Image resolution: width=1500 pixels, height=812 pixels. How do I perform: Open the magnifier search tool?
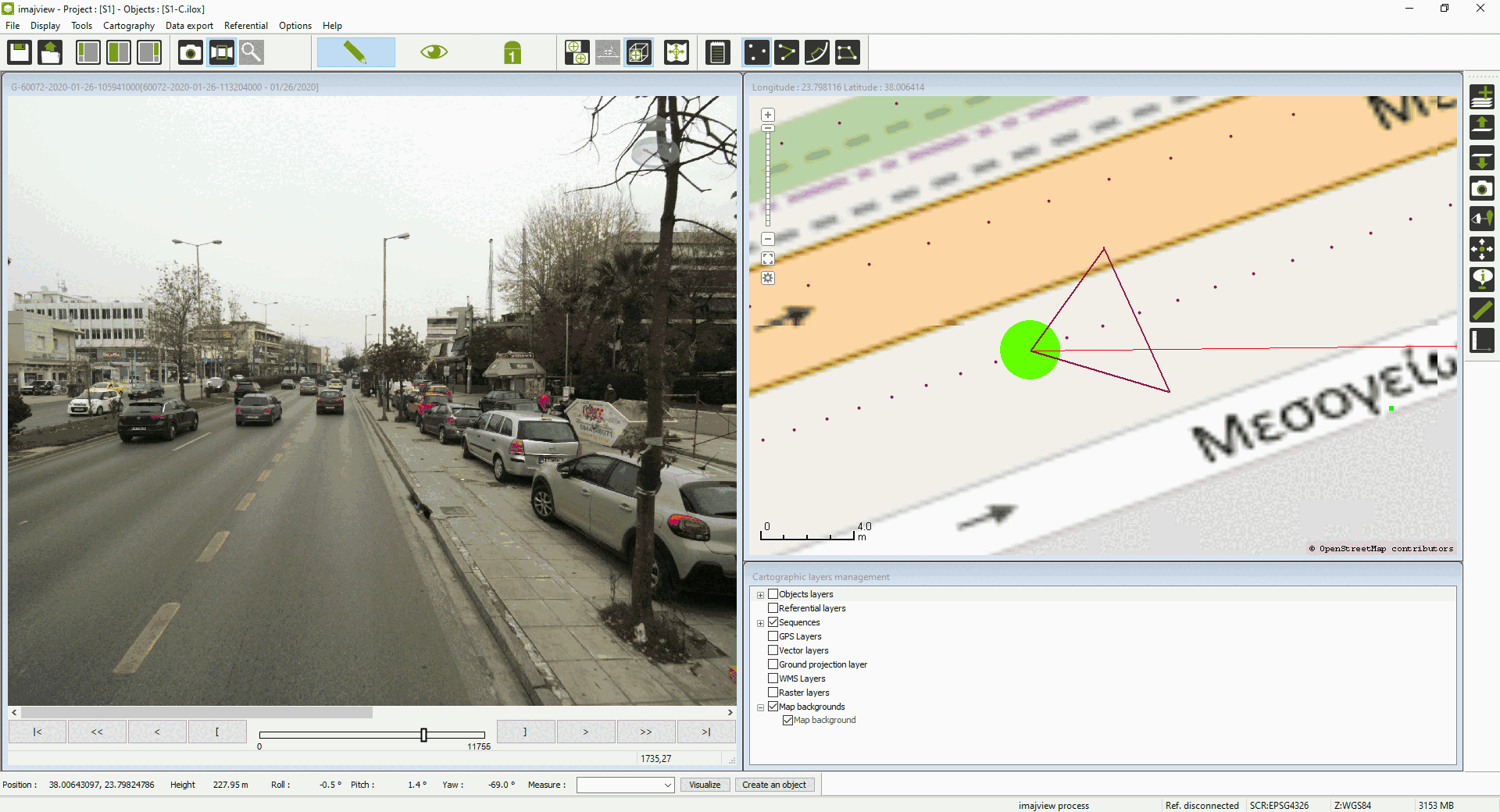252,53
